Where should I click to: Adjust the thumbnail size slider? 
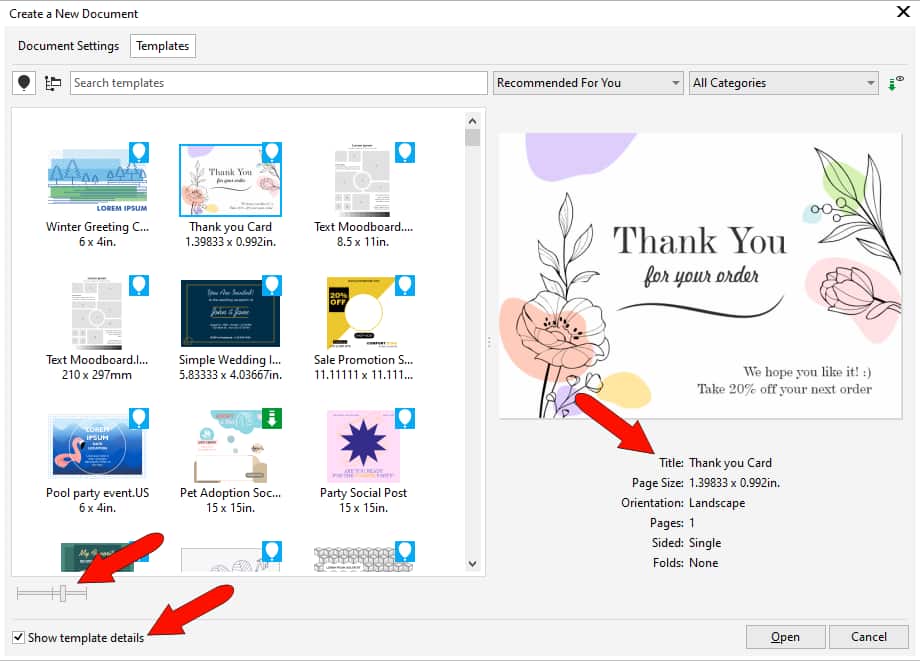click(61, 592)
